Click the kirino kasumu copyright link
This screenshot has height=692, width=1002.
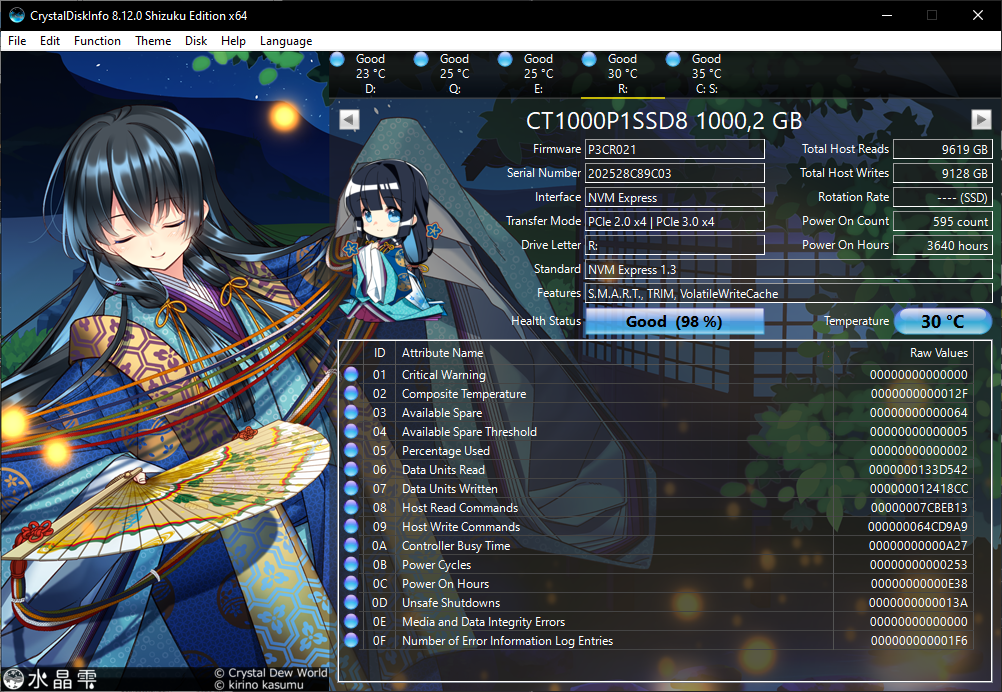click(259, 685)
